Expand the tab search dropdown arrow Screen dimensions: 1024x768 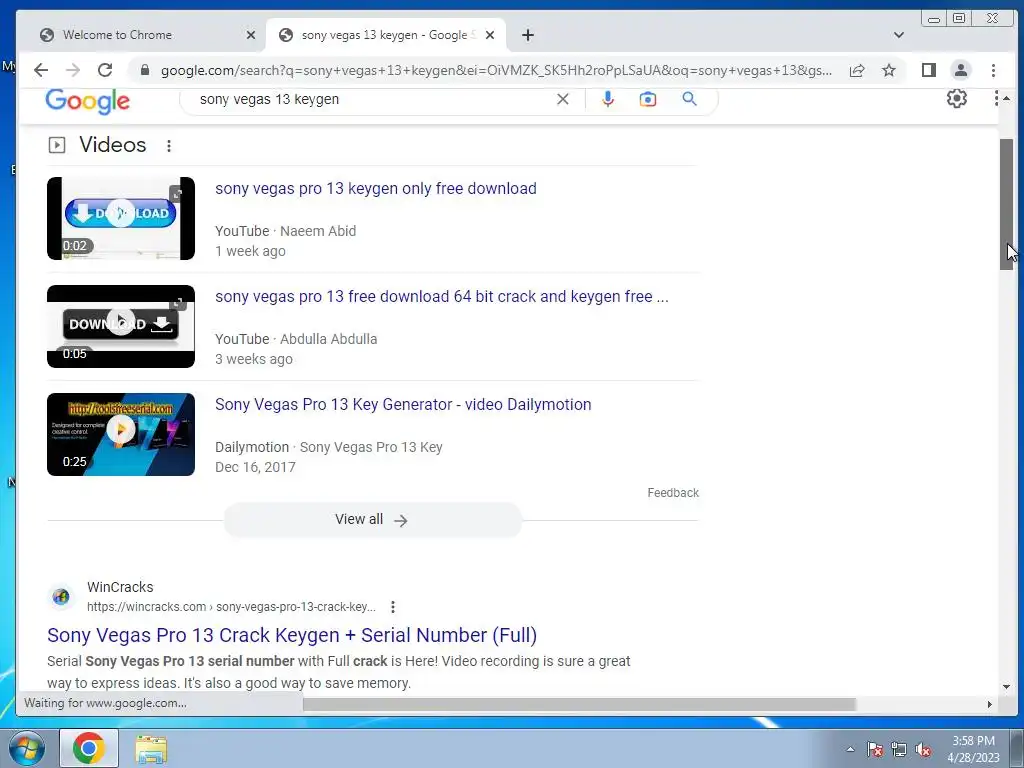point(899,35)
